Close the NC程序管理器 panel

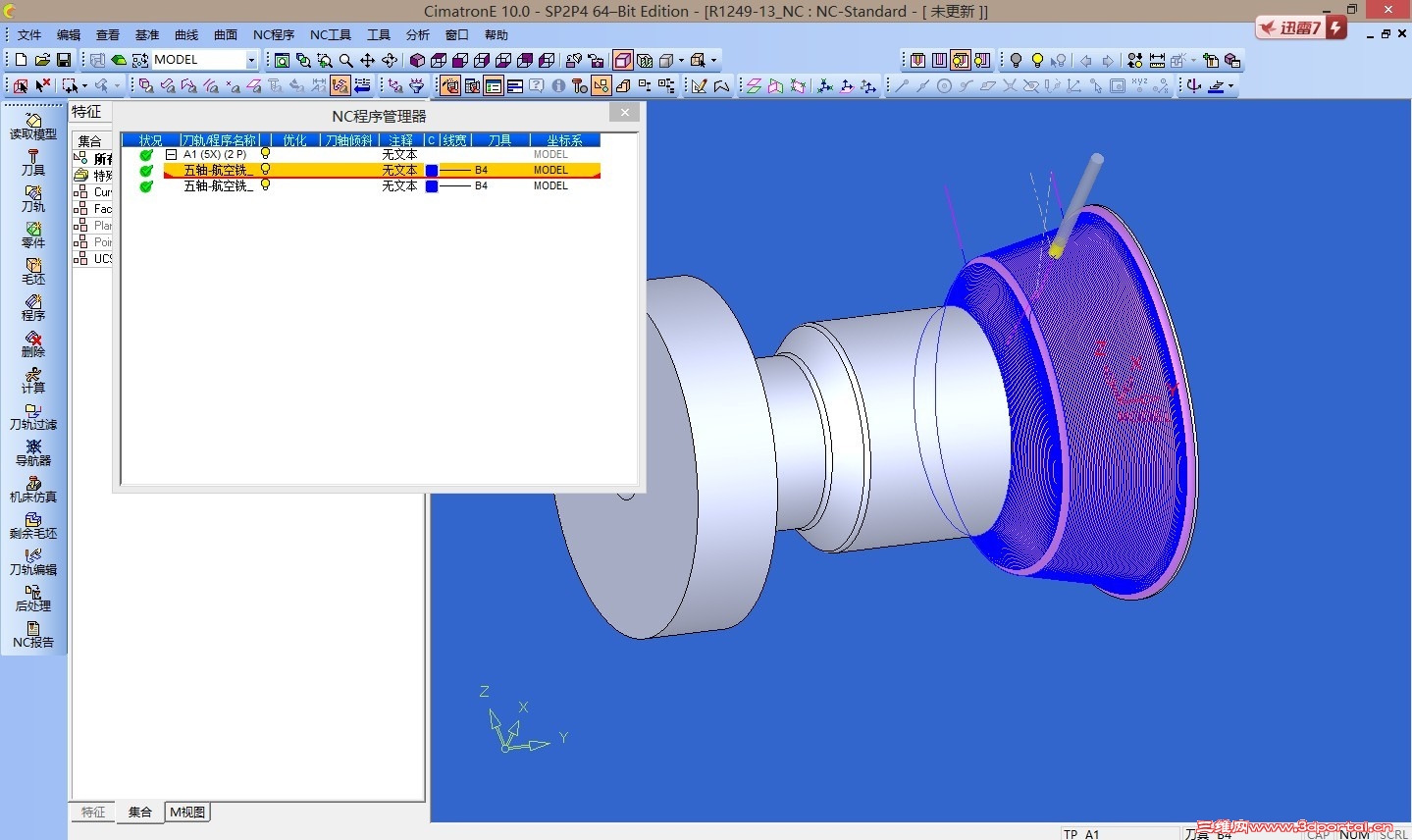pos(624,113)
